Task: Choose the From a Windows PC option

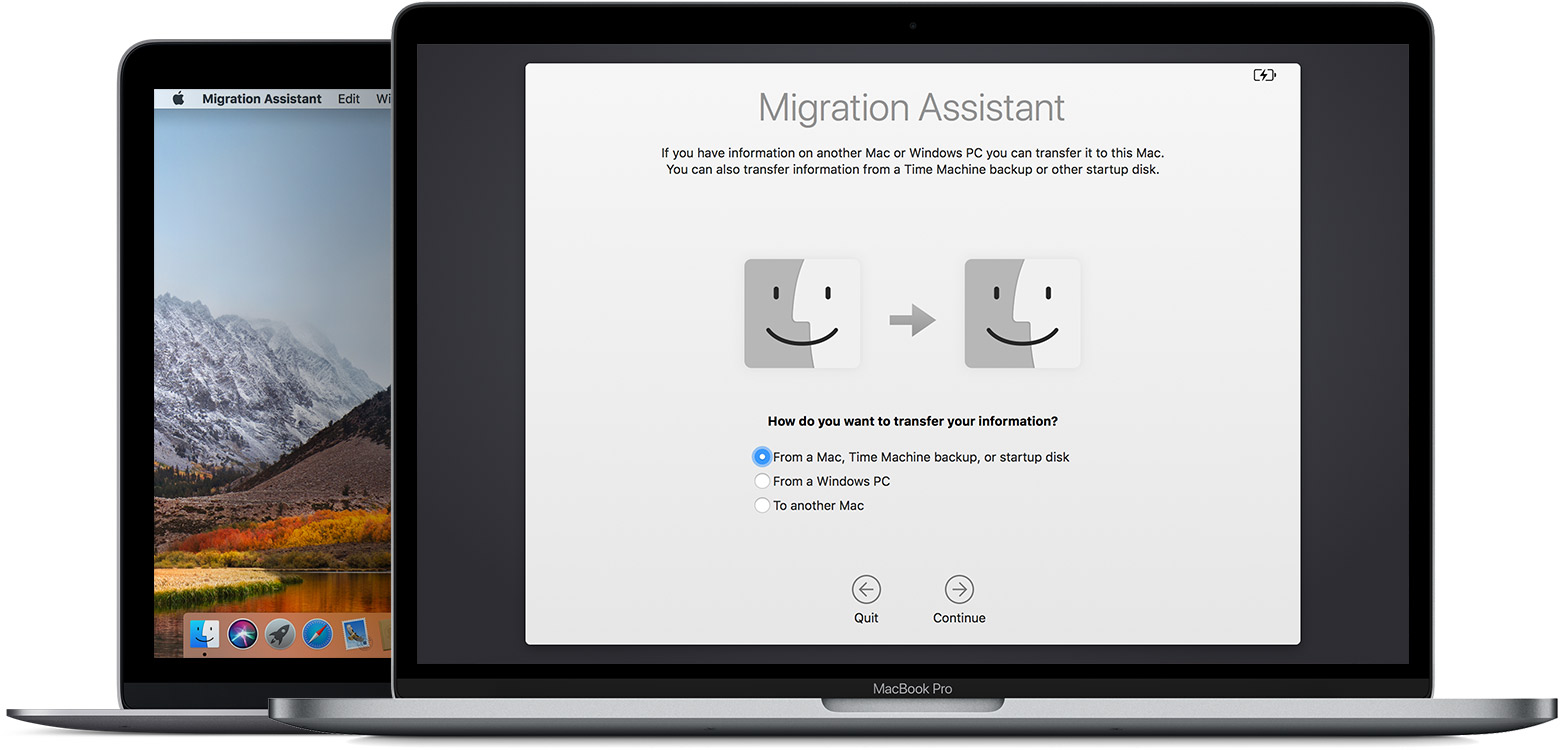Action: tap(762, 481)
